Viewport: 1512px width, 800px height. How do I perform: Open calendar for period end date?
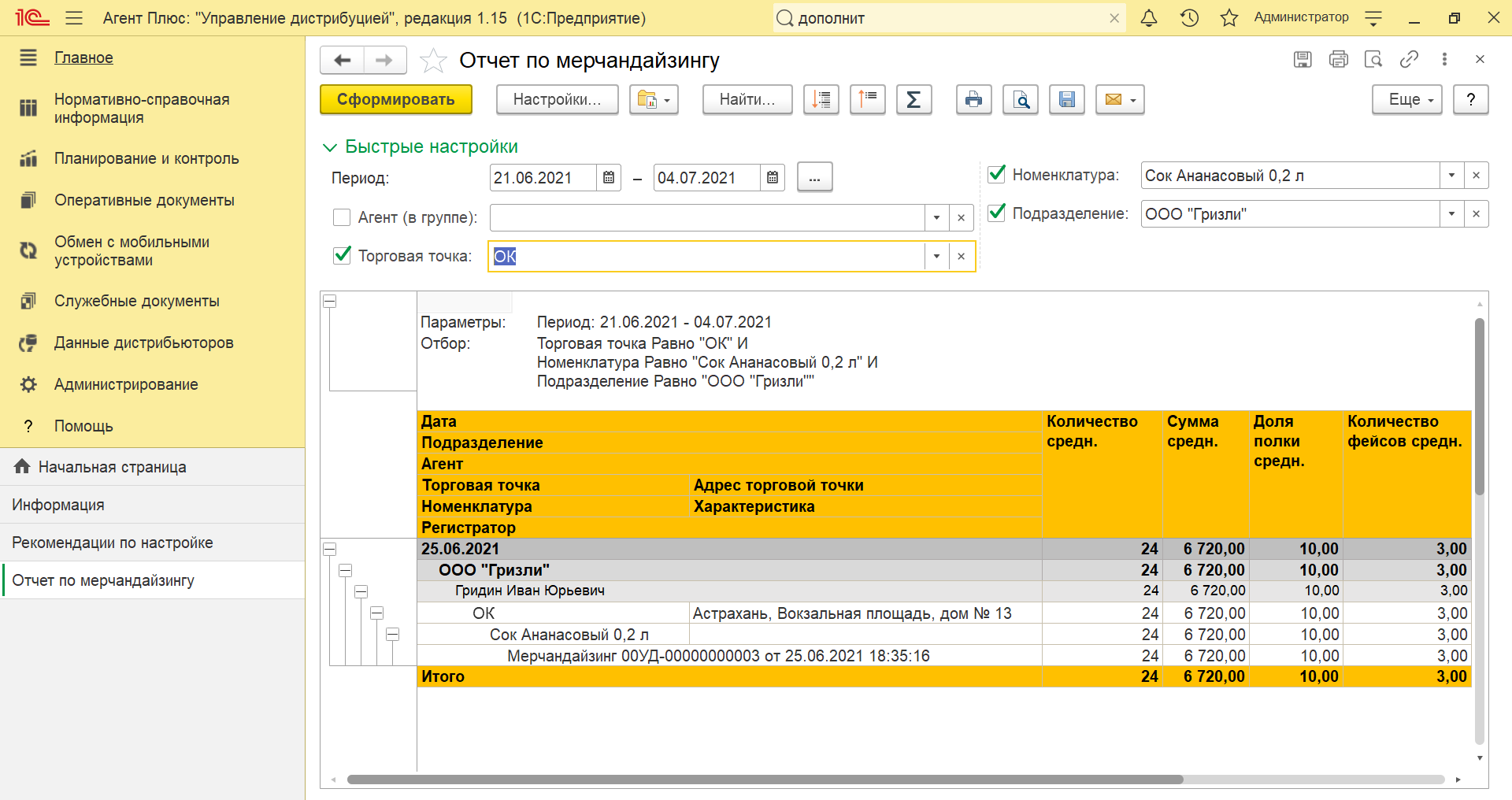773,178
